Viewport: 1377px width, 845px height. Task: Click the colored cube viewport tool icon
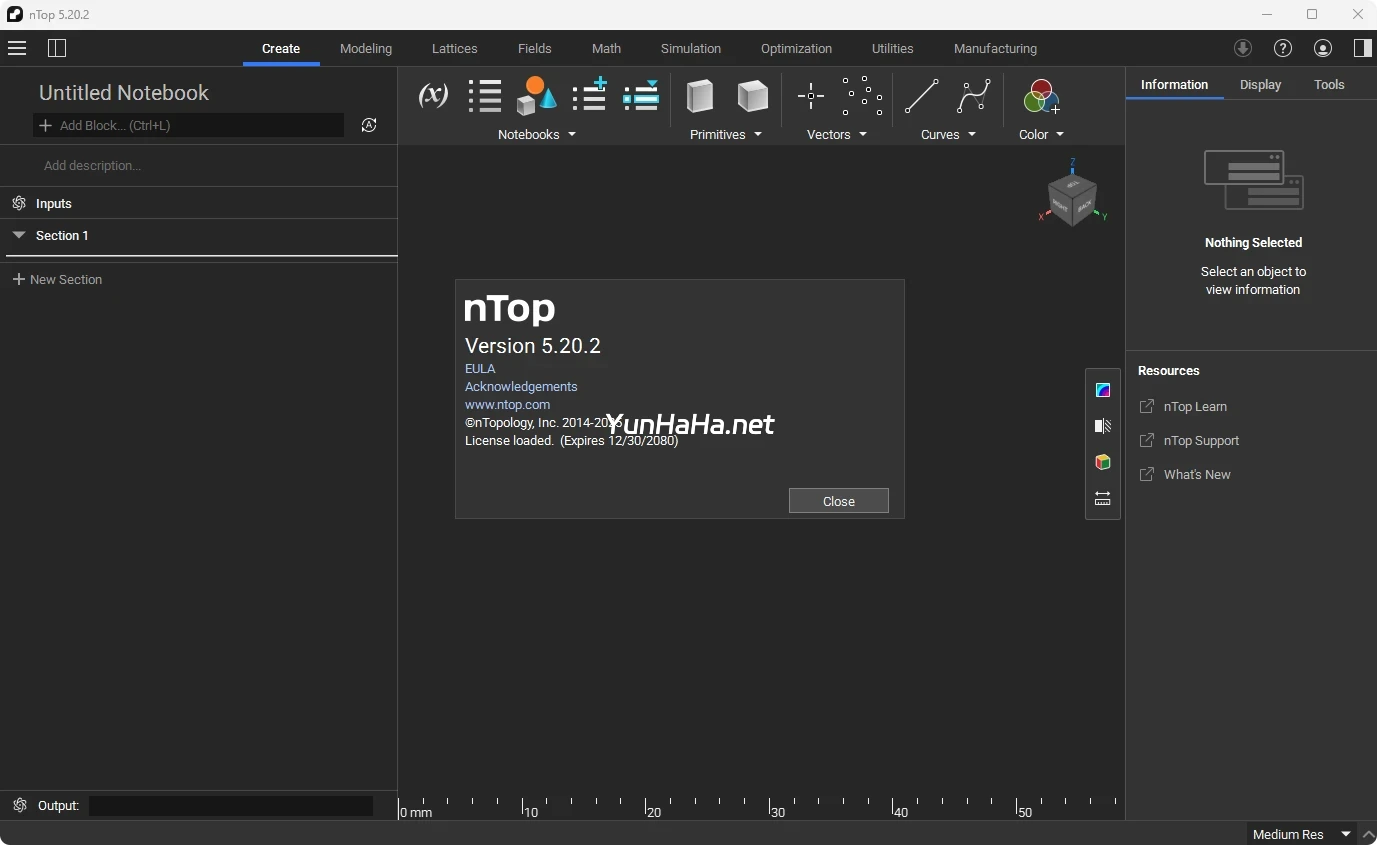pos(1103,462)
